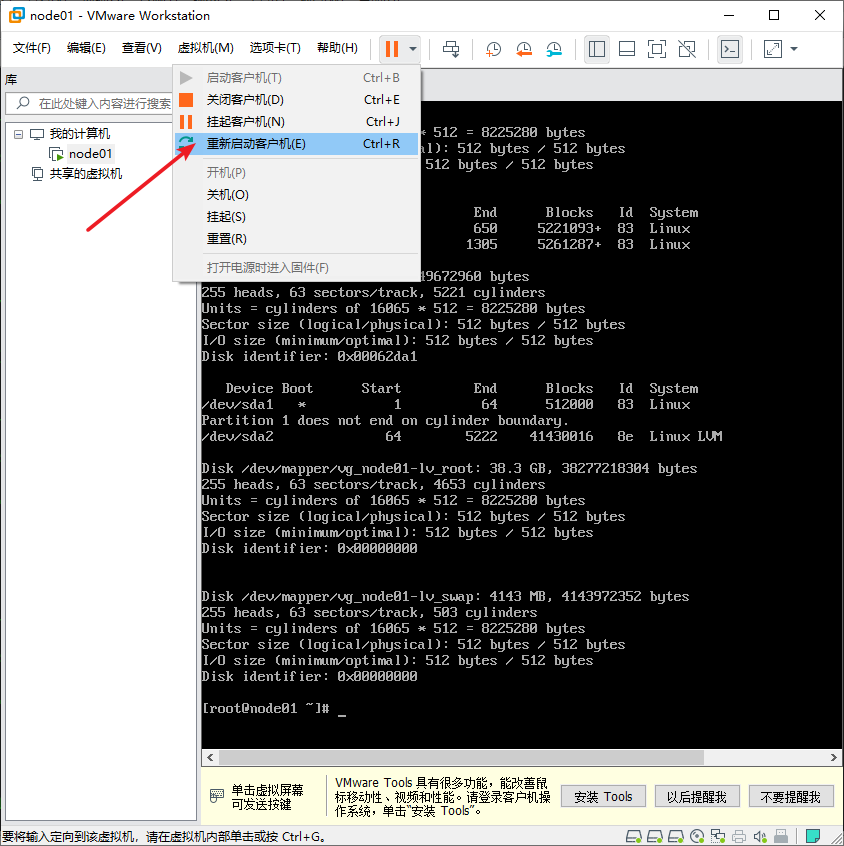Revert to snapshot using the clock-arrow icon
Image resolution: width=844 pixels, height=846 pixels.
pyautogui.click(x=523, y=49)
